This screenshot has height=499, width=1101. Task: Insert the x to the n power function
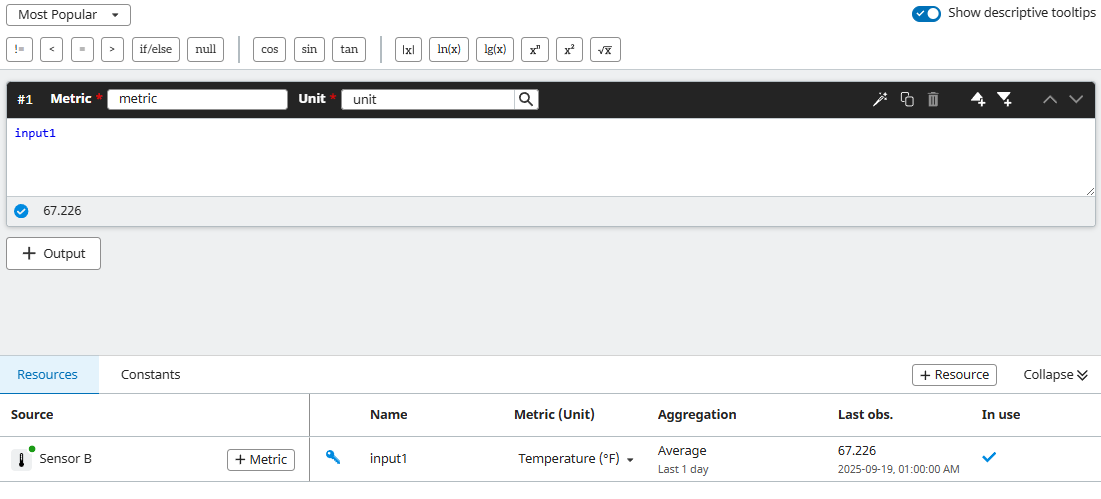point(535,50)
